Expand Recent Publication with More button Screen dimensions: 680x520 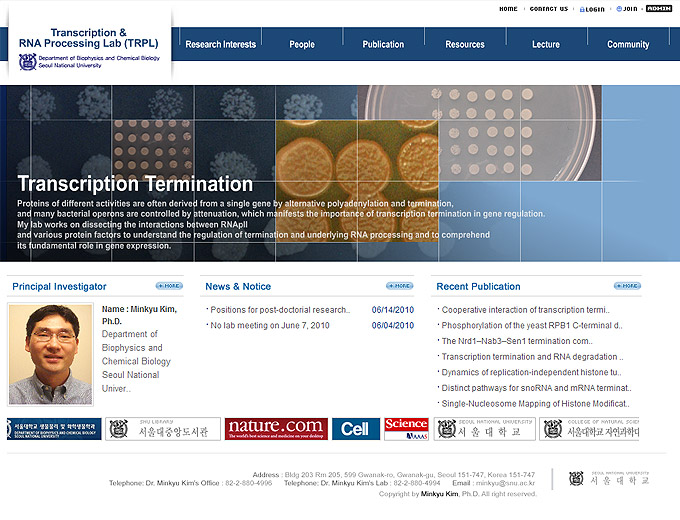click(626, 286)
